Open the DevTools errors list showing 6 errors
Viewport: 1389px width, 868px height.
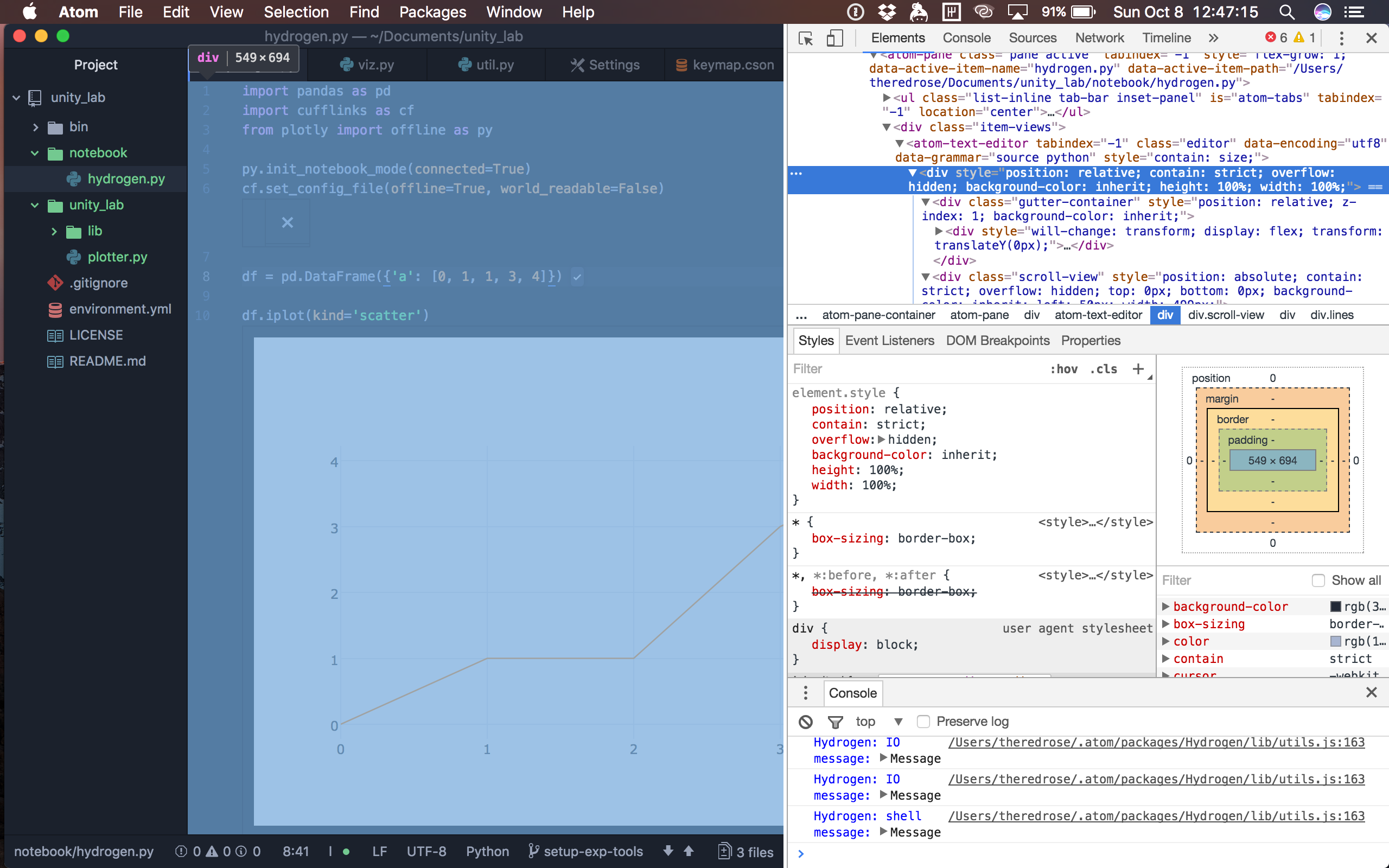coord(1276,37)
